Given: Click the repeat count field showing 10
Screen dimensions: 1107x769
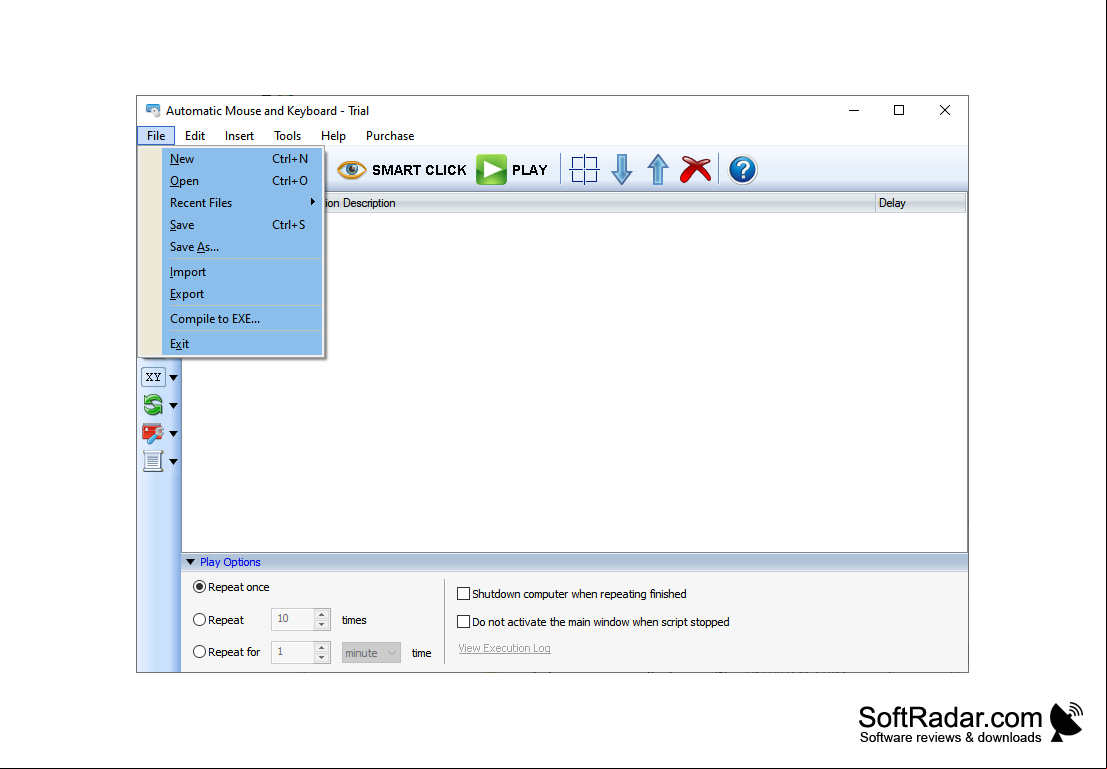Looking at the screenshot, I should [292, 619].
